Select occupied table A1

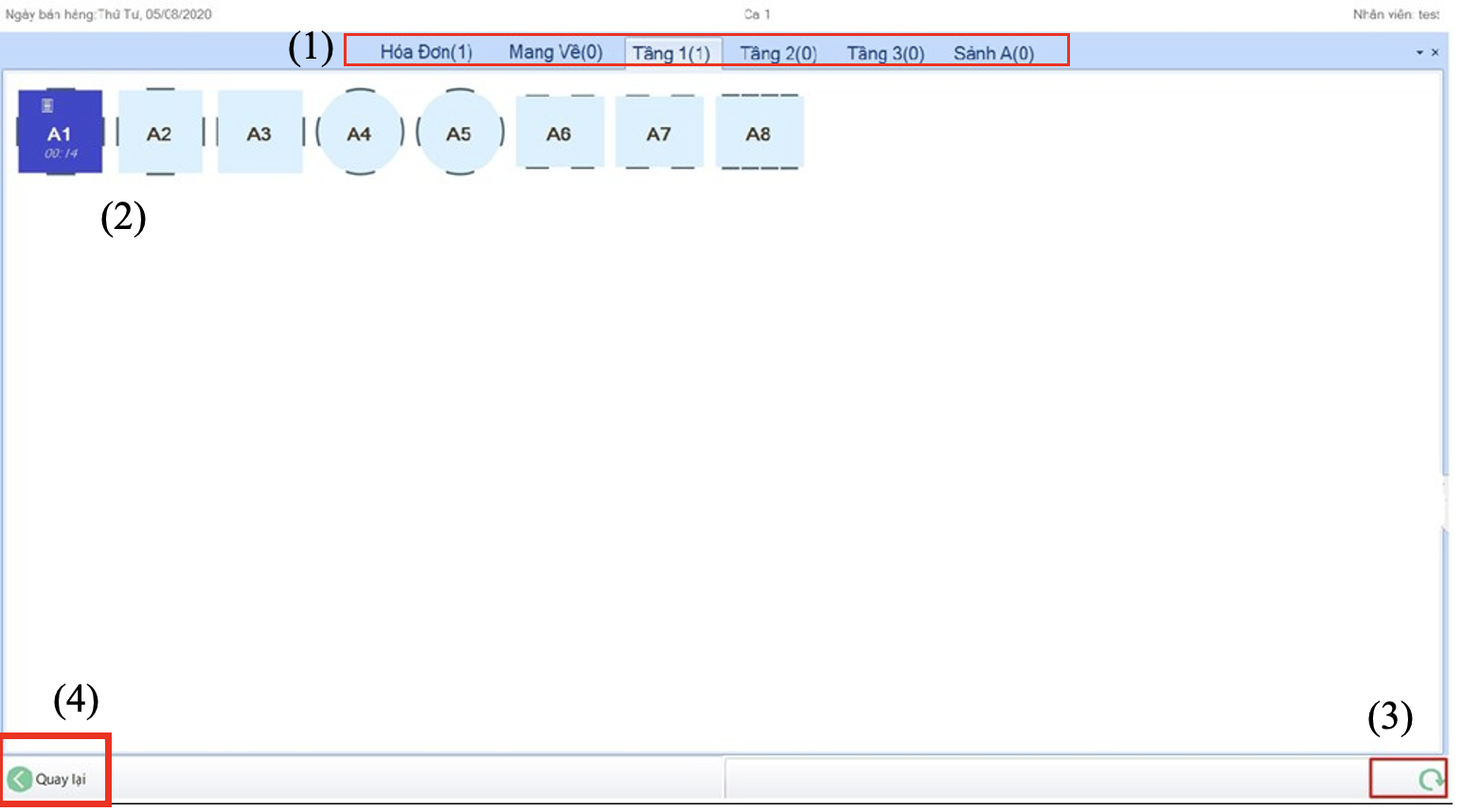click(x=61, y=132)
